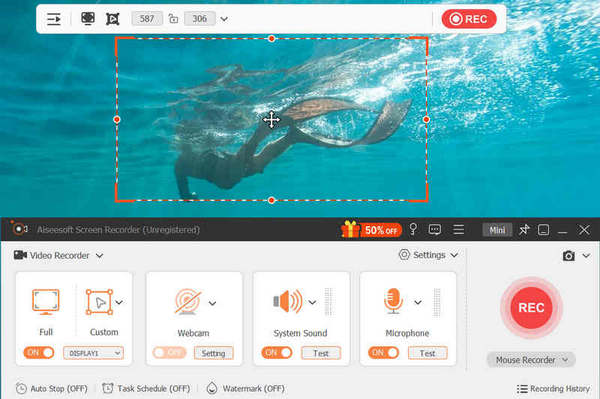This screenshot has height=399, width=600.
Task: Click the move cursor at region center
Action: pyautogui.click(x=271, y=120)
